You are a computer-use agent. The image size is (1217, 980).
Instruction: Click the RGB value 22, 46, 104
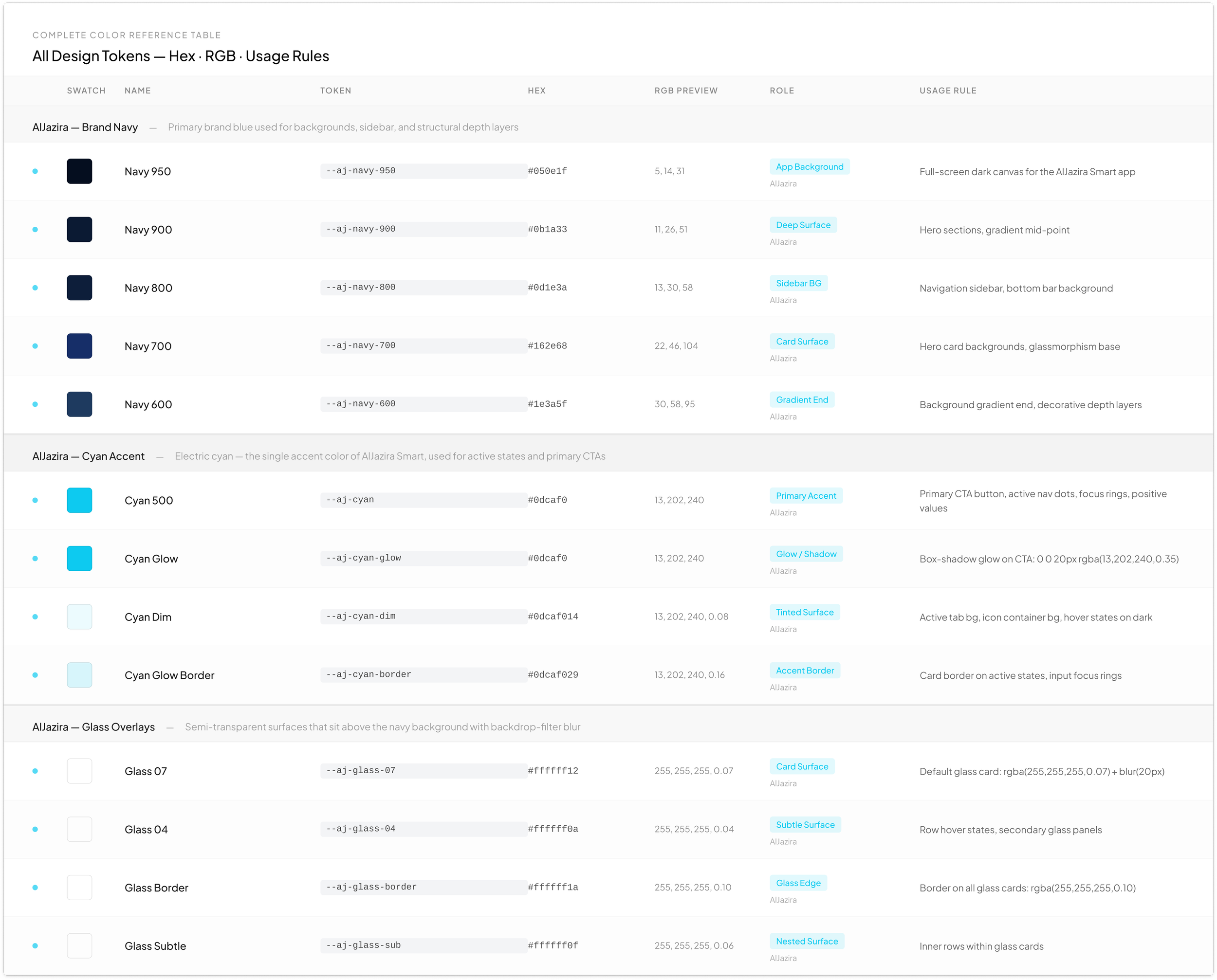tap(676, 345)
